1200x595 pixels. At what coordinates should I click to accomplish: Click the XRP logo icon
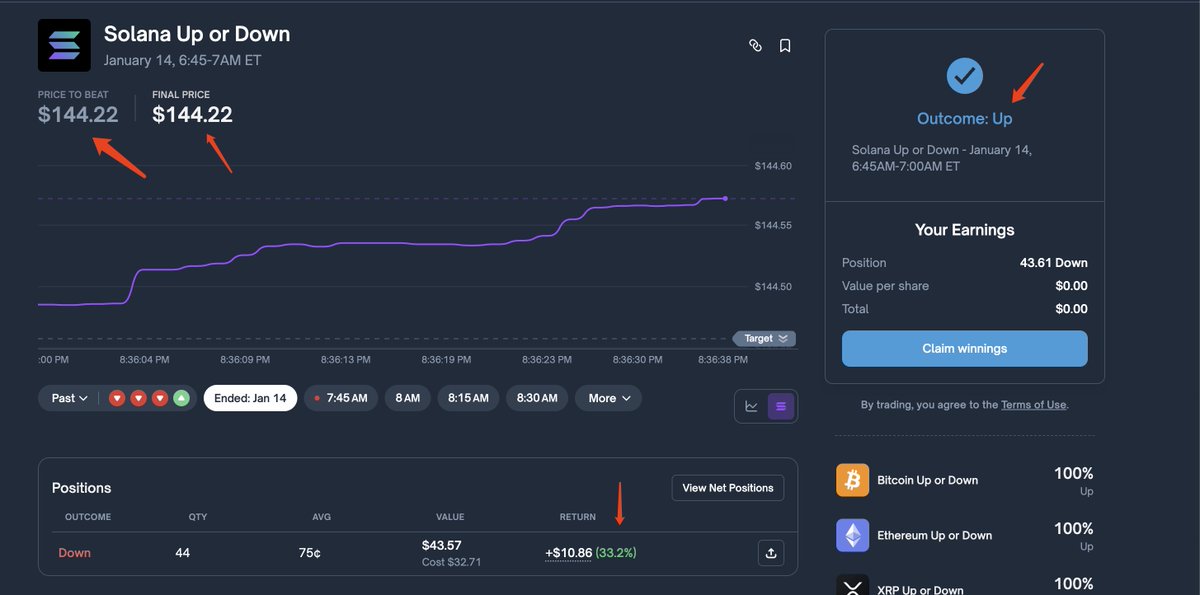[x=853, y=585]
